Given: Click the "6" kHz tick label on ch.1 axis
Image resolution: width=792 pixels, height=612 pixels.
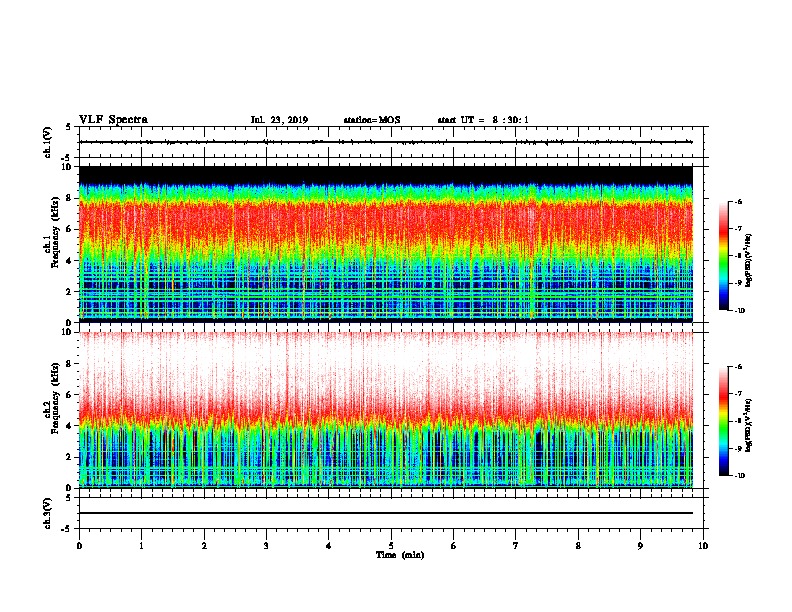Looking at the screenshot, I should coord(69,229).
